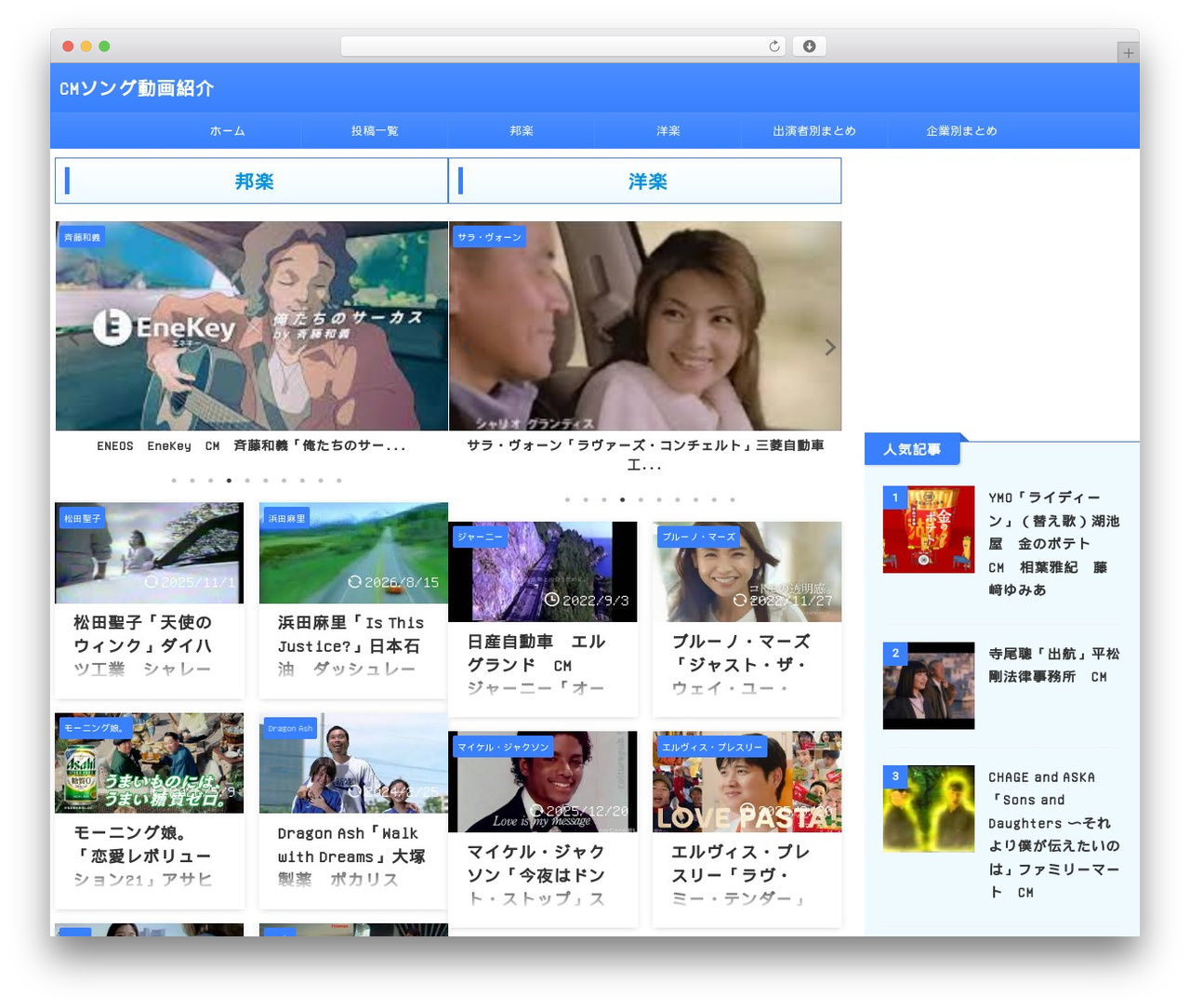This screenshot has height=1008, width=1190.
Task: Open the CMソング動画紹介 site title
Action: tap(137, 88)
